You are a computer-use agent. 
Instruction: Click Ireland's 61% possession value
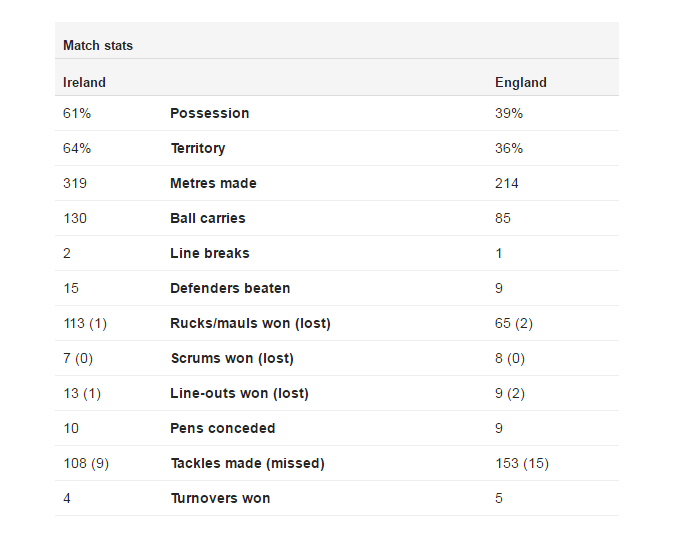(x=77, y=113)
